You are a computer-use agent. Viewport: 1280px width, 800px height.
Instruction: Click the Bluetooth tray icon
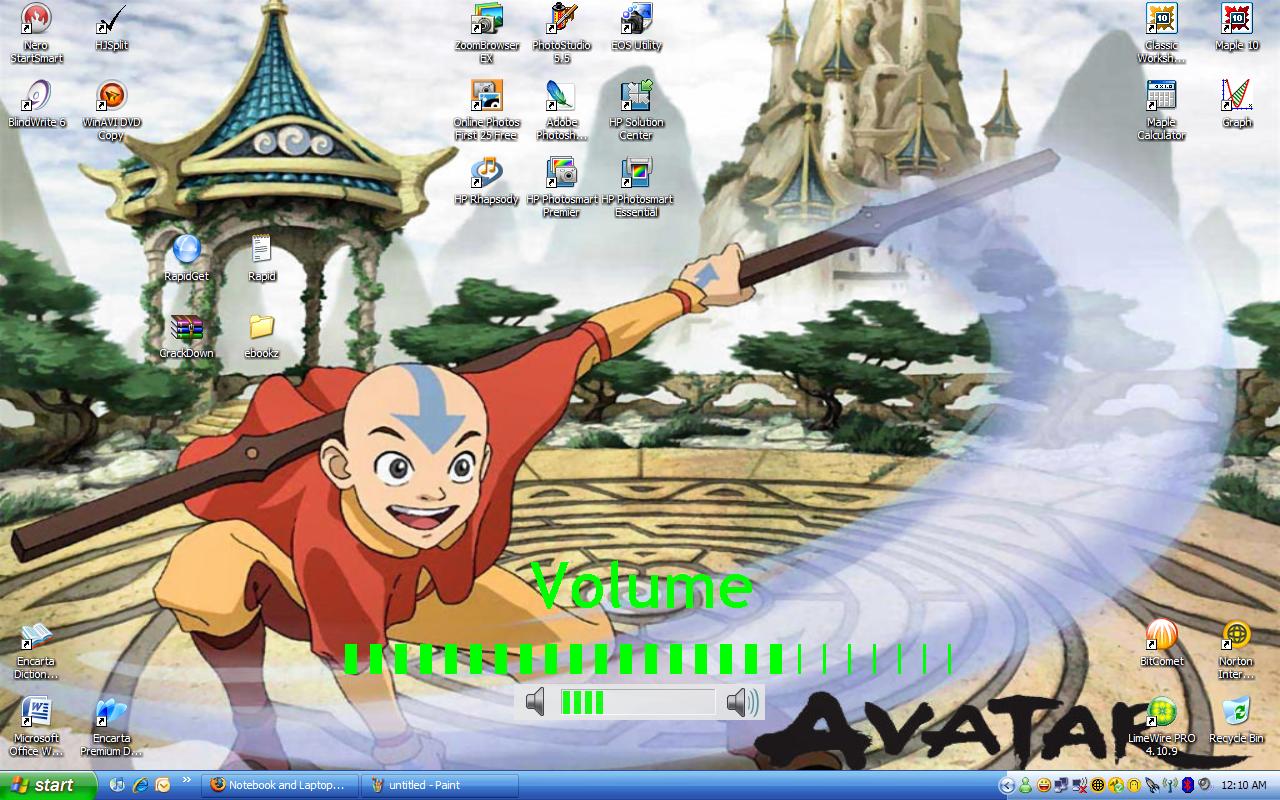pos(1188,785)
